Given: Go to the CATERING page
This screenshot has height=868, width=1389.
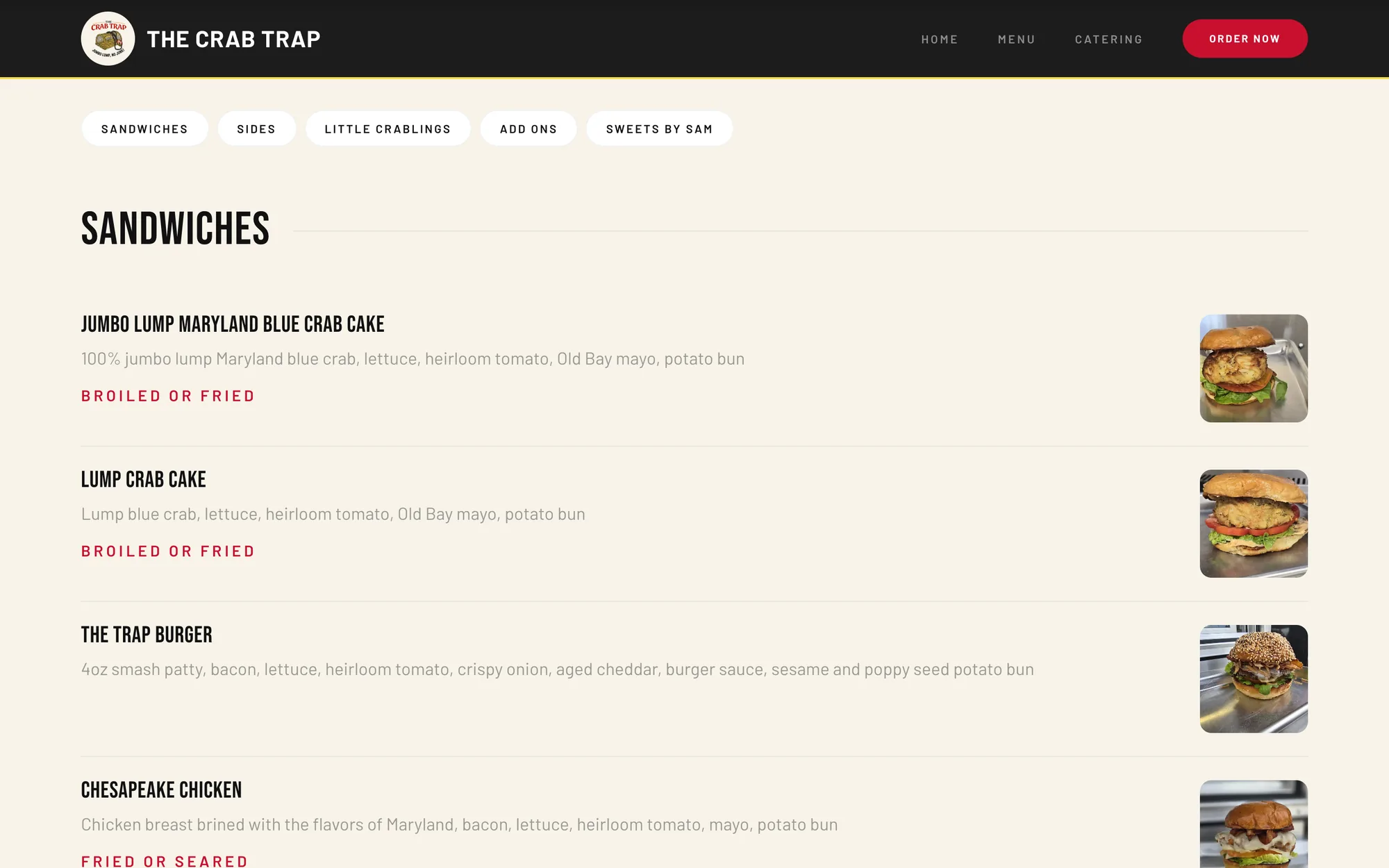Looking at the screenshot, I should (x=1108, y=40).
